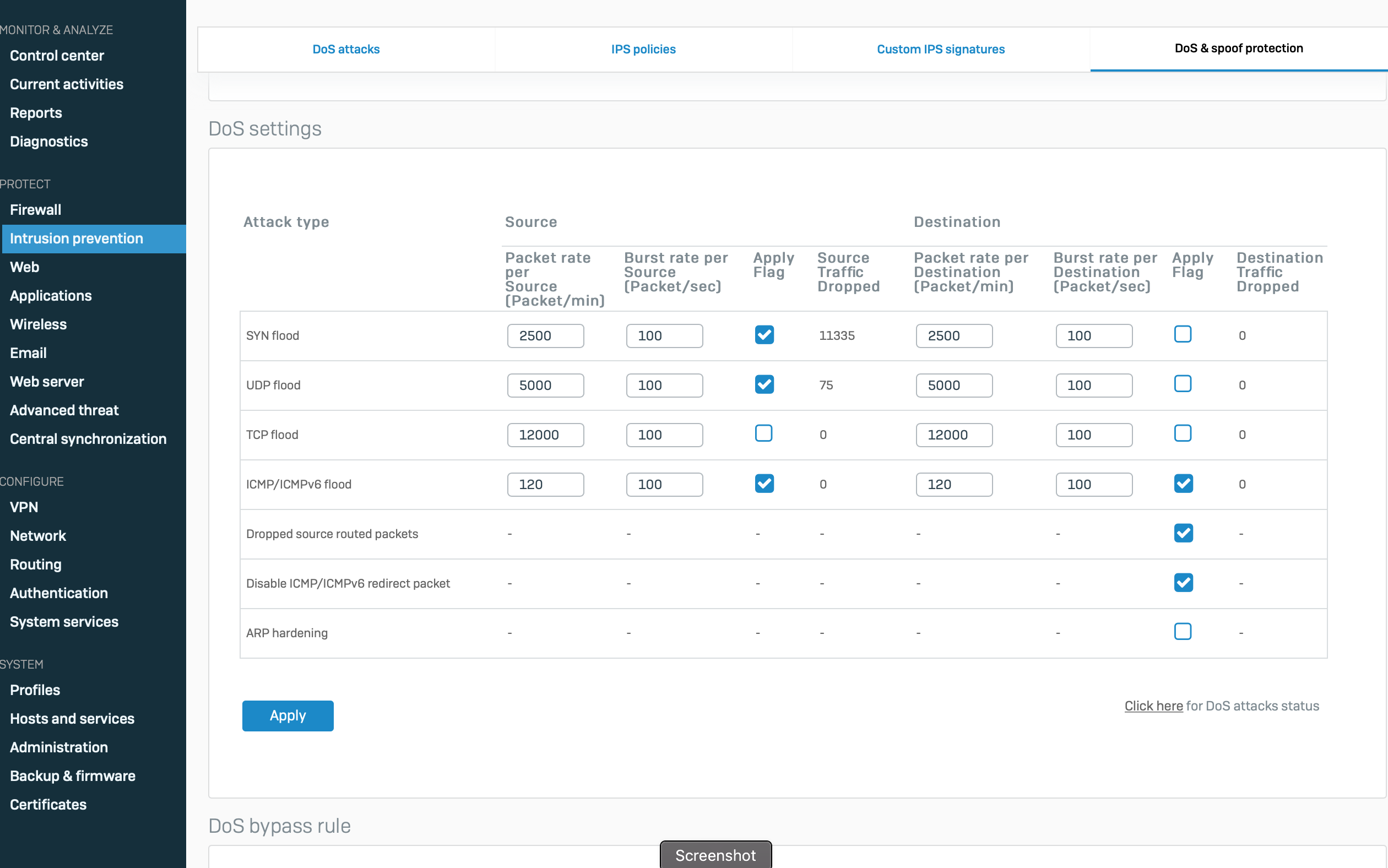Uncheck ICMP/ICMPv6 flood destination Apply Flag
The width and height of the screenshot is (1388, 868).
click(x=1183, y=484)
